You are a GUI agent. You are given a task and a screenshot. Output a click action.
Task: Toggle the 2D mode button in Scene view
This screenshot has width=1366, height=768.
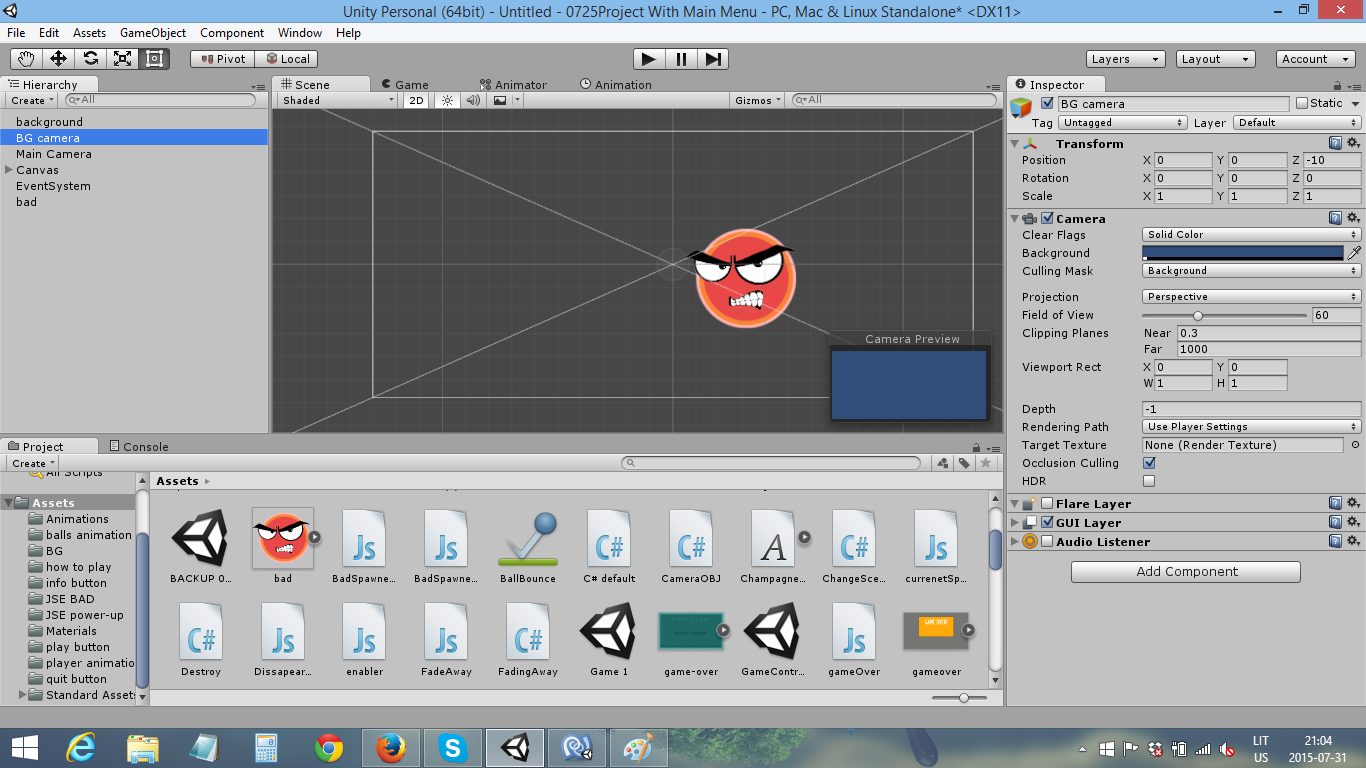(414, 100)
